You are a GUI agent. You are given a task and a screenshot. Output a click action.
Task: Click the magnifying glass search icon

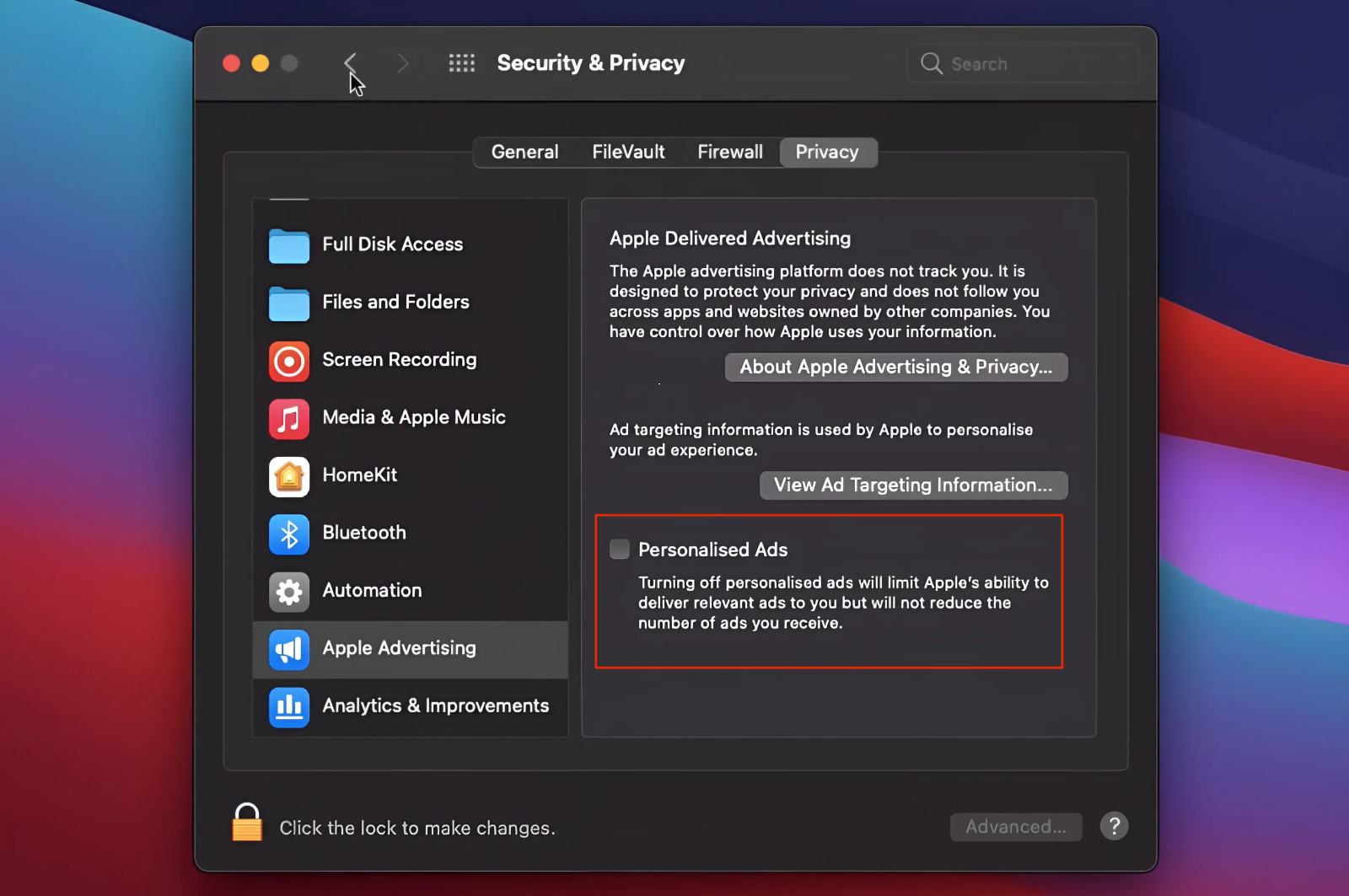931,63
